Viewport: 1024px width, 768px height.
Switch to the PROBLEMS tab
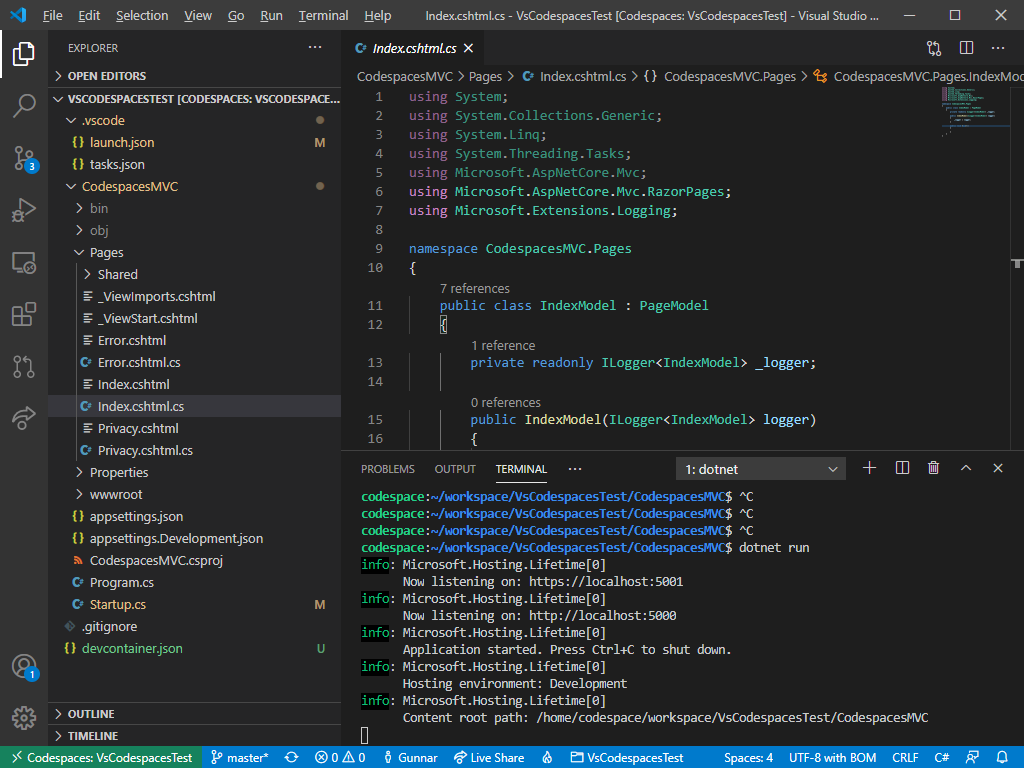tap(387, 468)
